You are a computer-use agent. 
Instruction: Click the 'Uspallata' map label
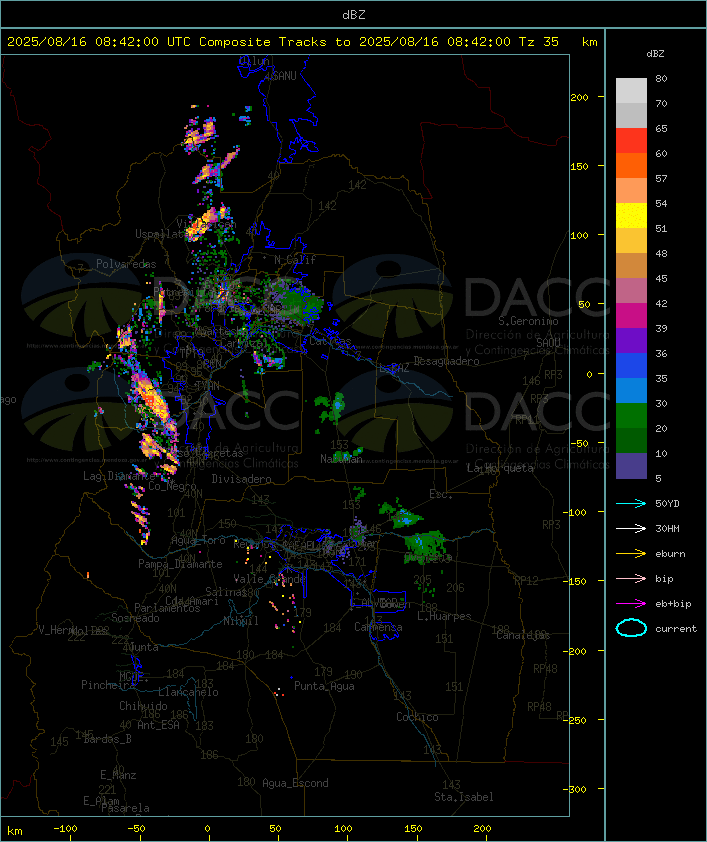tap(161, 234)
